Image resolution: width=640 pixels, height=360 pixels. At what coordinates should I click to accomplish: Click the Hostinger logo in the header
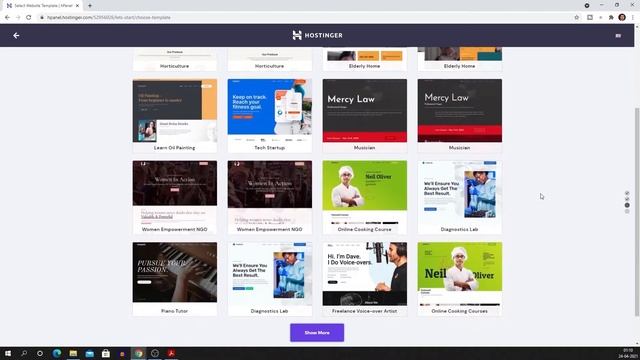[x=318, y=36]
